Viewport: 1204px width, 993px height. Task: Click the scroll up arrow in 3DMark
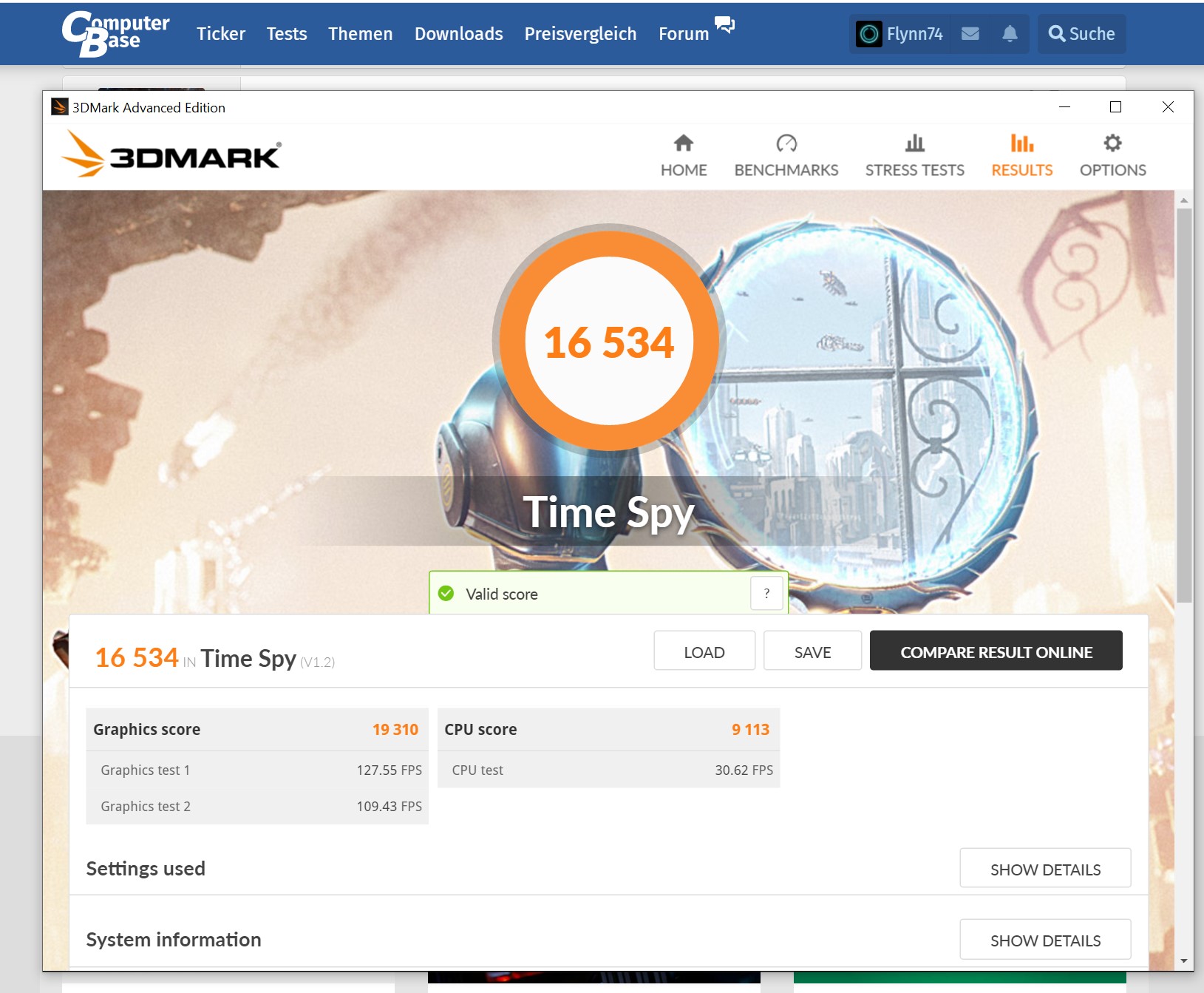click(x=1184, y=200)
